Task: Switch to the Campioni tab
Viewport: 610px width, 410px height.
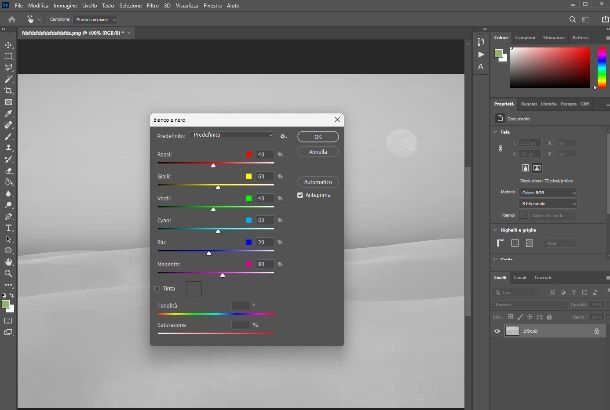Action: pos(525,38)
